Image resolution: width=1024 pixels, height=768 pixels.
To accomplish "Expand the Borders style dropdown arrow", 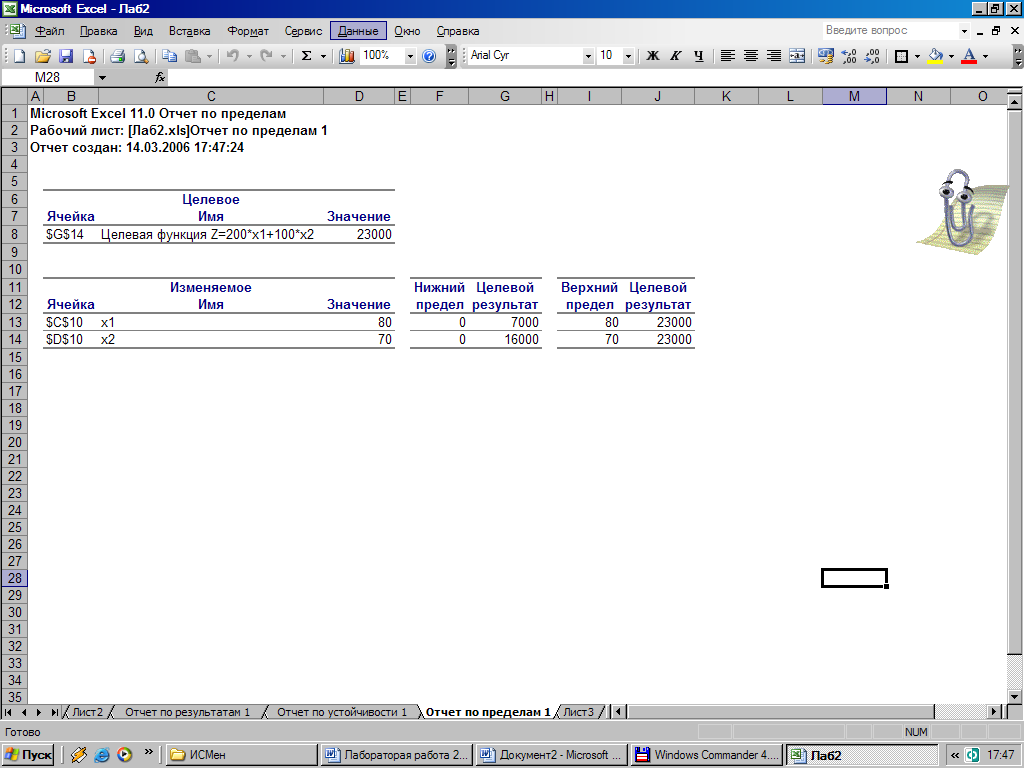I will pyautogui.click(x=918, y=56).
